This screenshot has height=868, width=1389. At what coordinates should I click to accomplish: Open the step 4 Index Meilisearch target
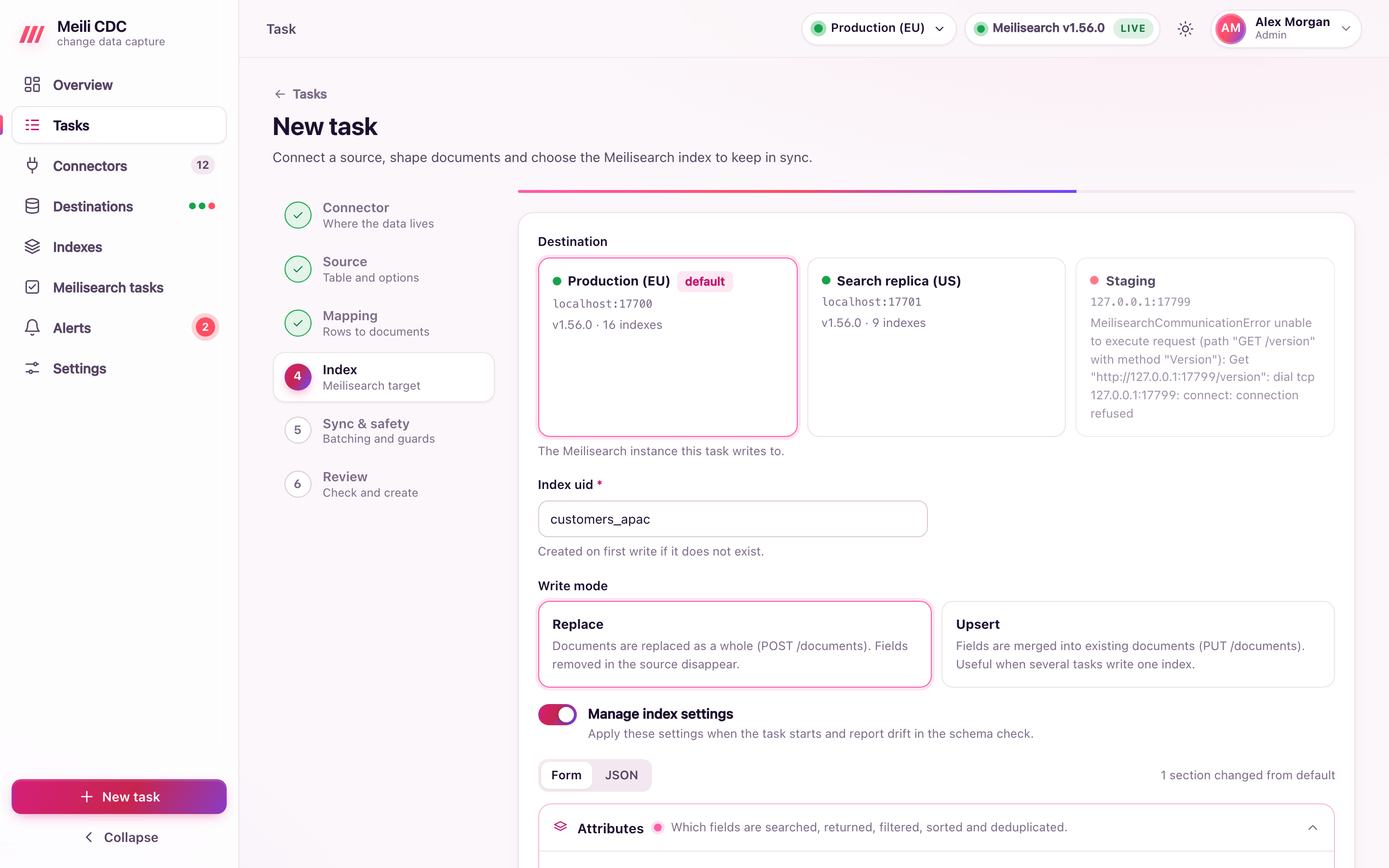[383, 377]
